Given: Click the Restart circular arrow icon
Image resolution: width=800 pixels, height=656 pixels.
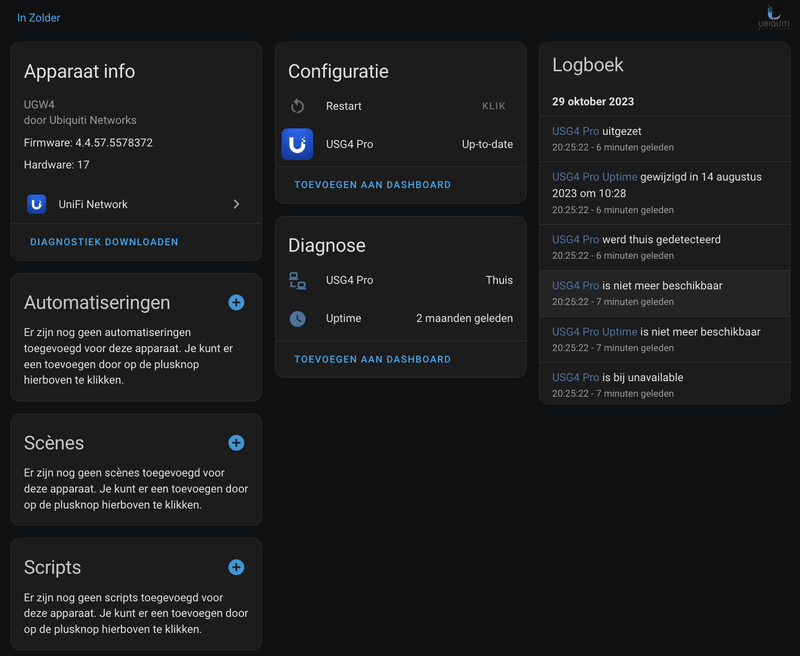Looking at the screenshot, I should pyautogui.click(x=297, y=106).
